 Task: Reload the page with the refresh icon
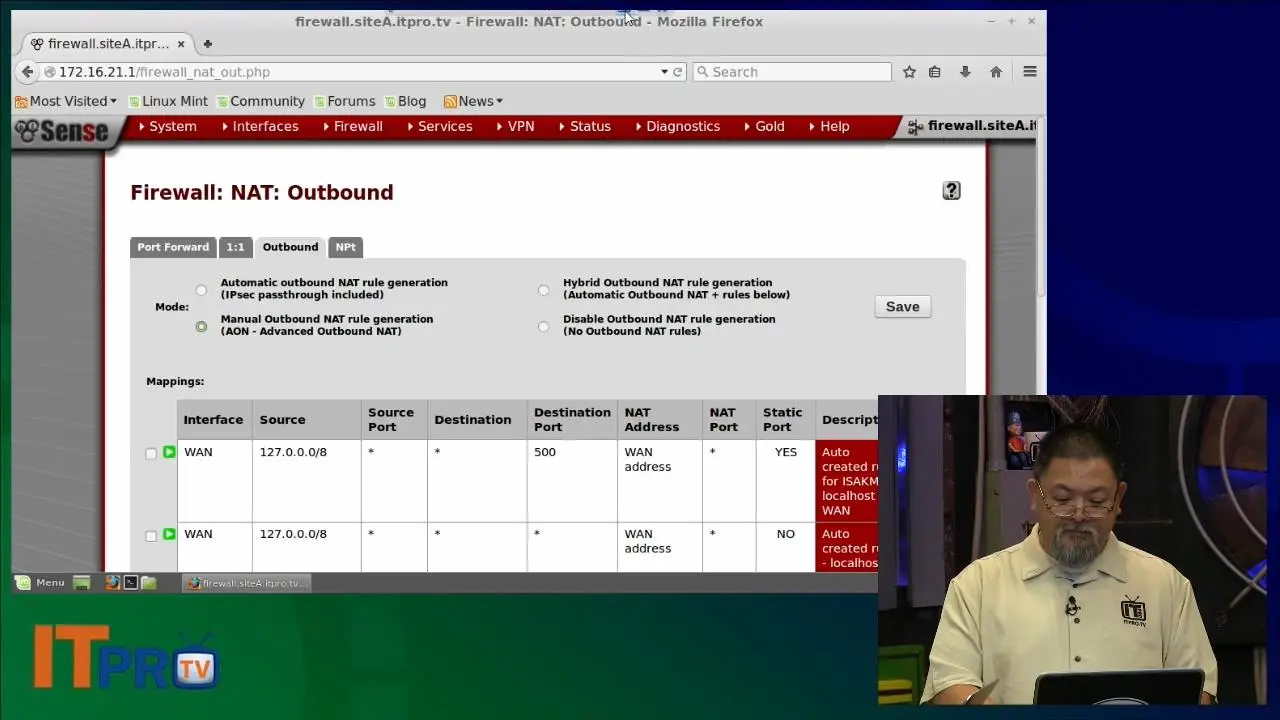coord(677,72)
